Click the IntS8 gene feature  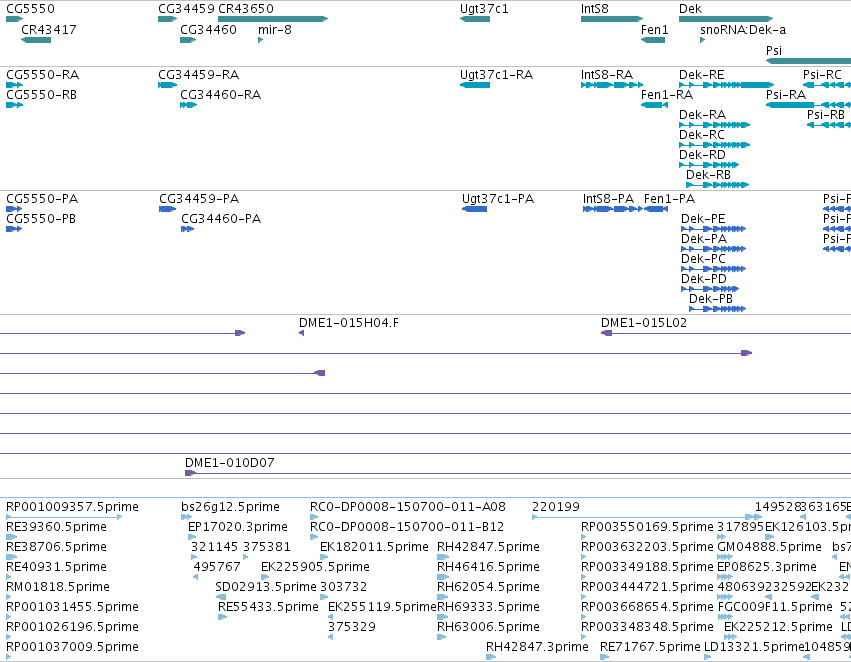pyautogui.click(x=612, y=19)
